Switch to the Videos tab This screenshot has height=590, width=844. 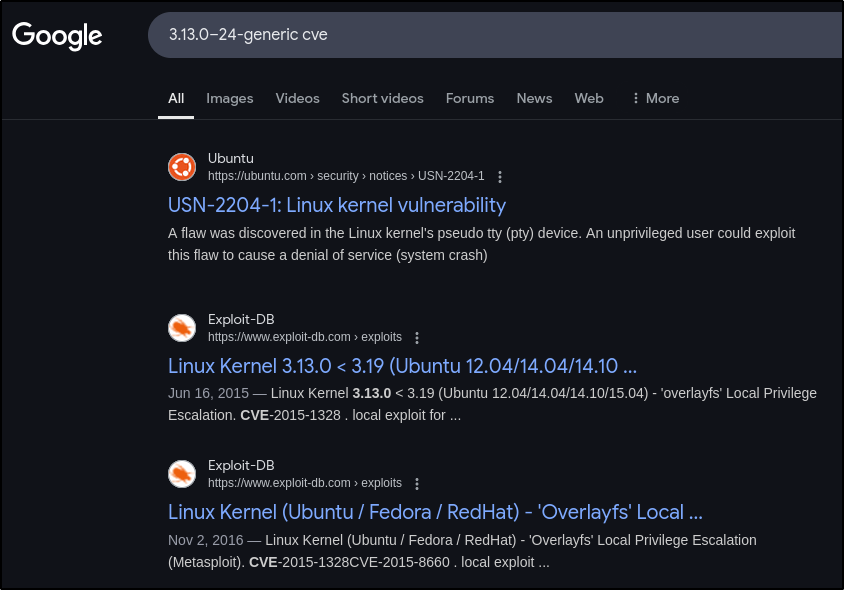point(297,98)
